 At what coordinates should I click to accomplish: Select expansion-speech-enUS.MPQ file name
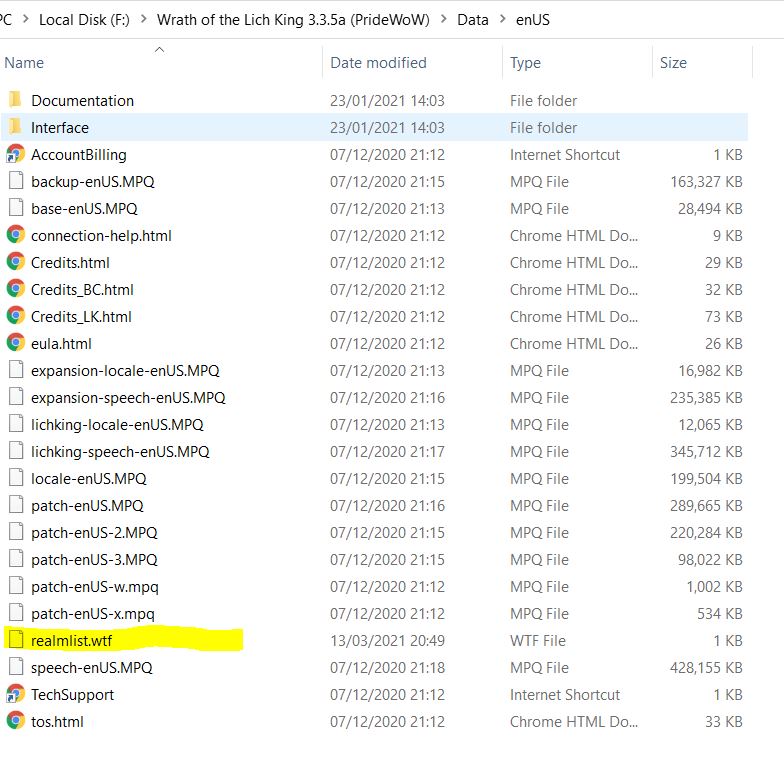coord(128,398)
